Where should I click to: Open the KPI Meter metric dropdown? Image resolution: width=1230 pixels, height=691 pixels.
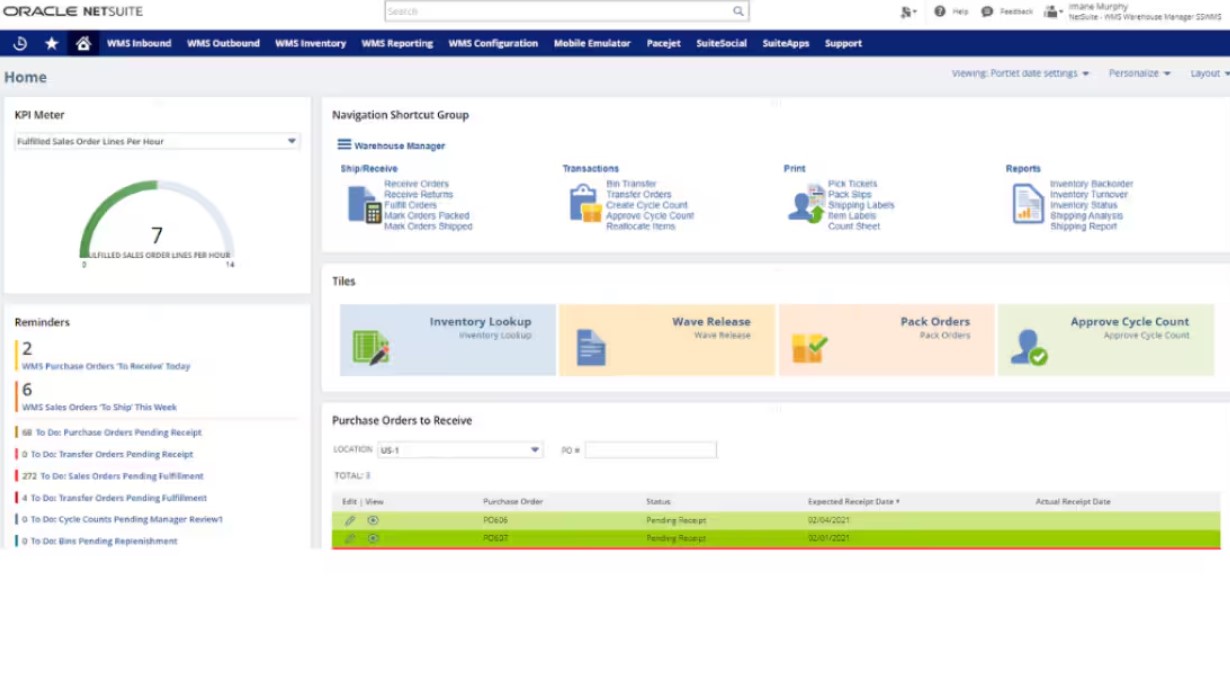293,141
